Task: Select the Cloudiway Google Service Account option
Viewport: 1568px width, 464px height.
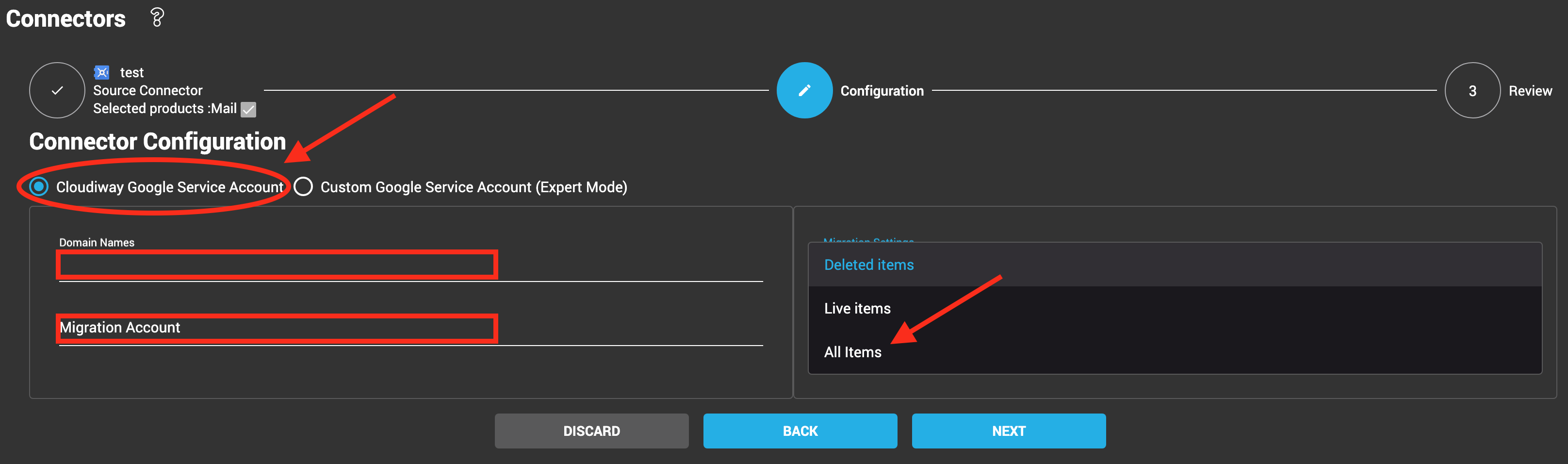Action: [x=38, y=187]
